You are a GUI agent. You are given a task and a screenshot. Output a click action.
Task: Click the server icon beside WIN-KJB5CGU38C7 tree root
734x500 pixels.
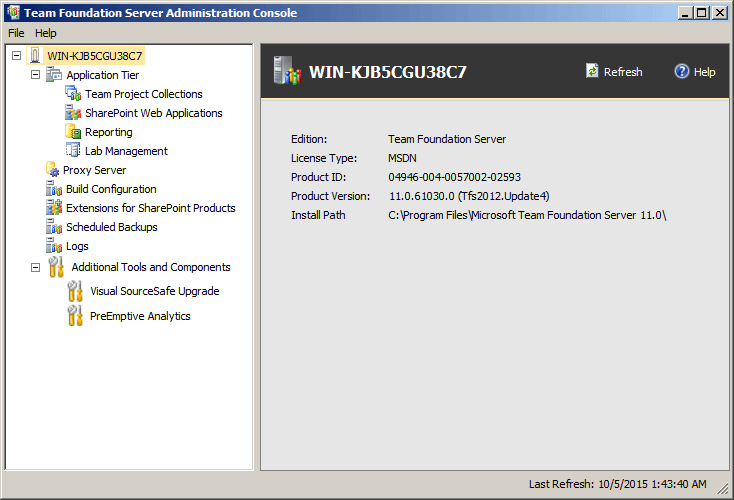click(x=35, y=56)
